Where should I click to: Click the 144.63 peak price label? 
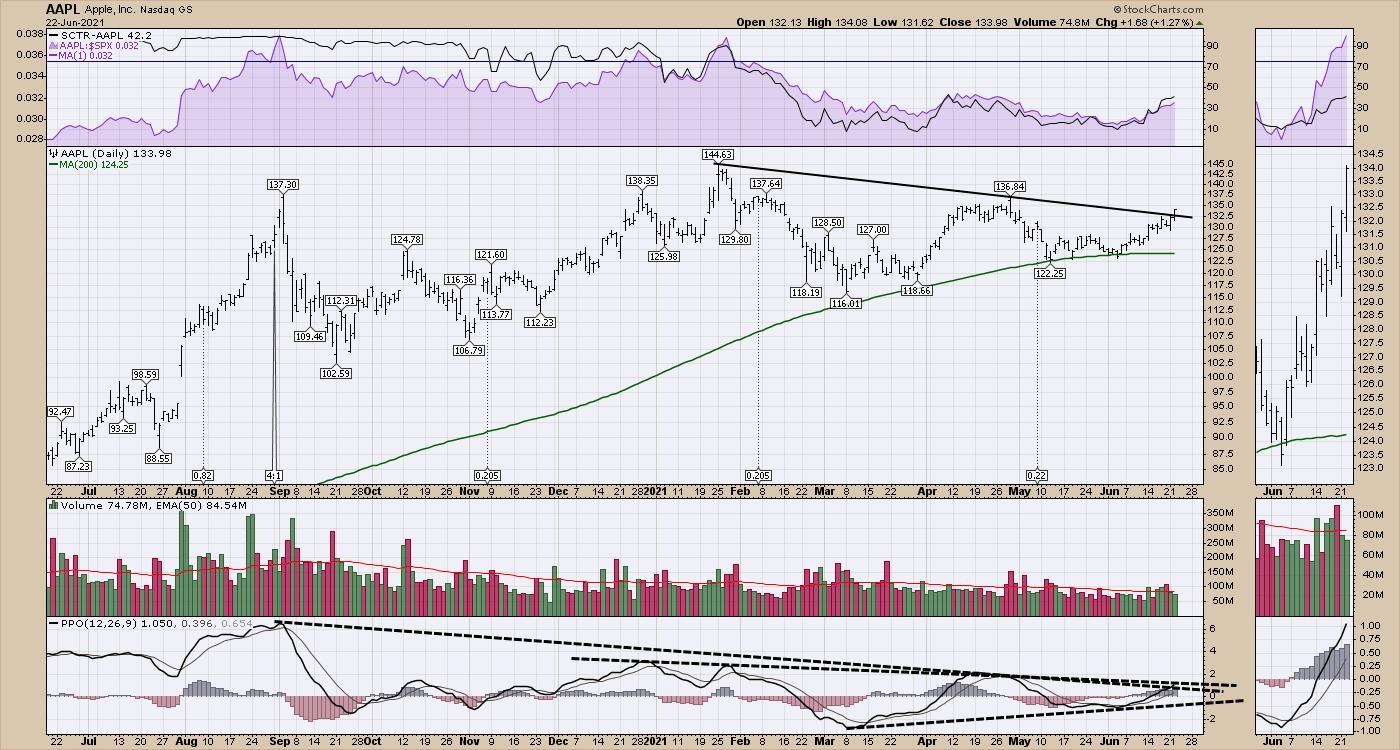click(718, 155)
